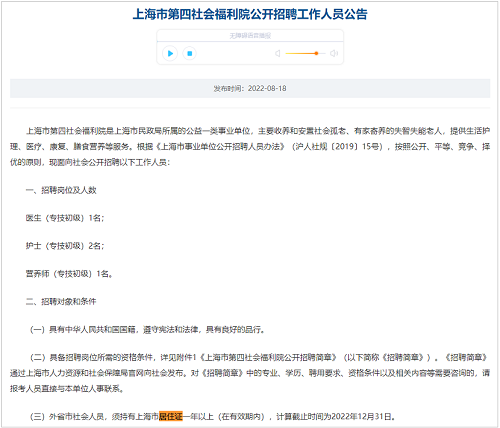Click the volume-up speaker icon

coord(334,53)
